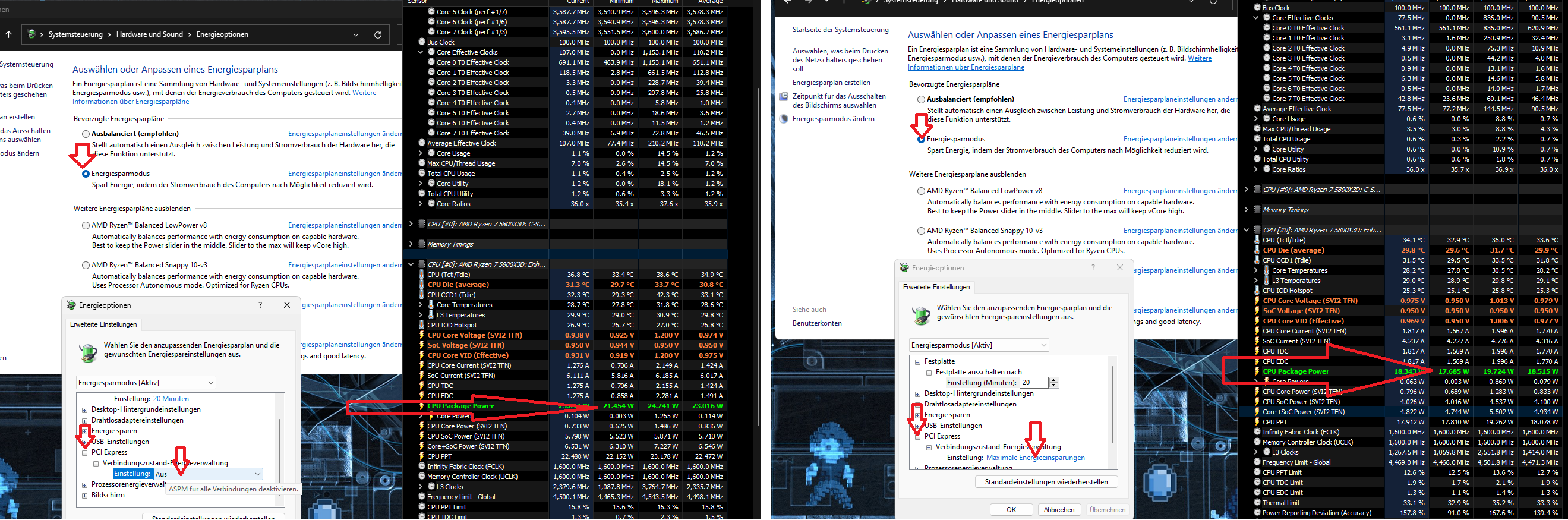The image size is (1568, 520).
Task: Select 'AMD Ryzen Balanced LowPower v8' radio in right window
Action: click(x=921, y=191)
